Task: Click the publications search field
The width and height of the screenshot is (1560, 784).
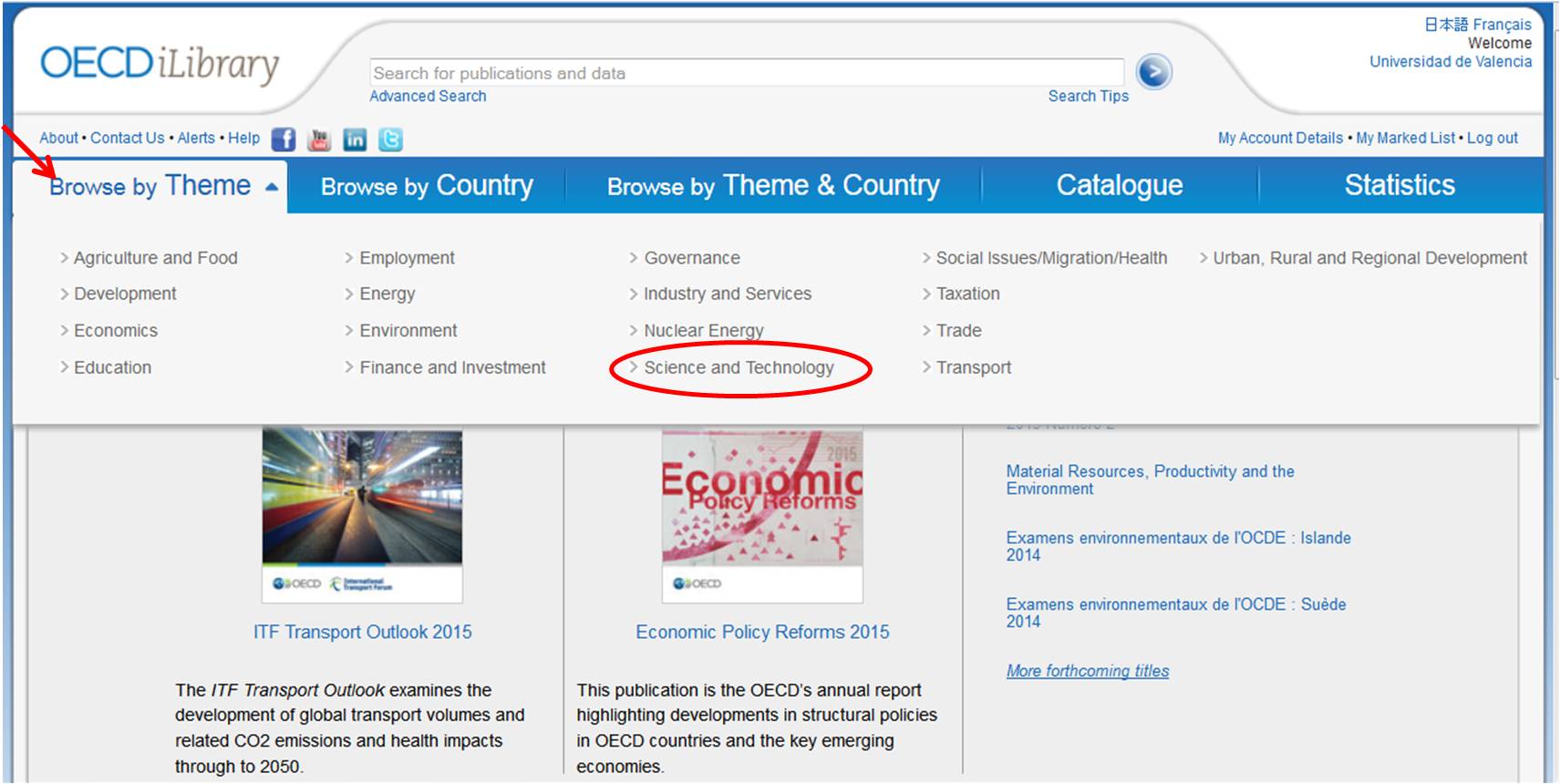Action: [x=747, y=73]
